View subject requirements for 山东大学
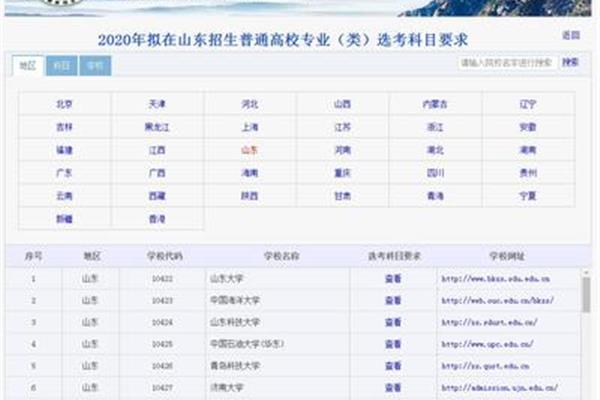The width and height of the screenshot is (600, 400). coord(393,279)
